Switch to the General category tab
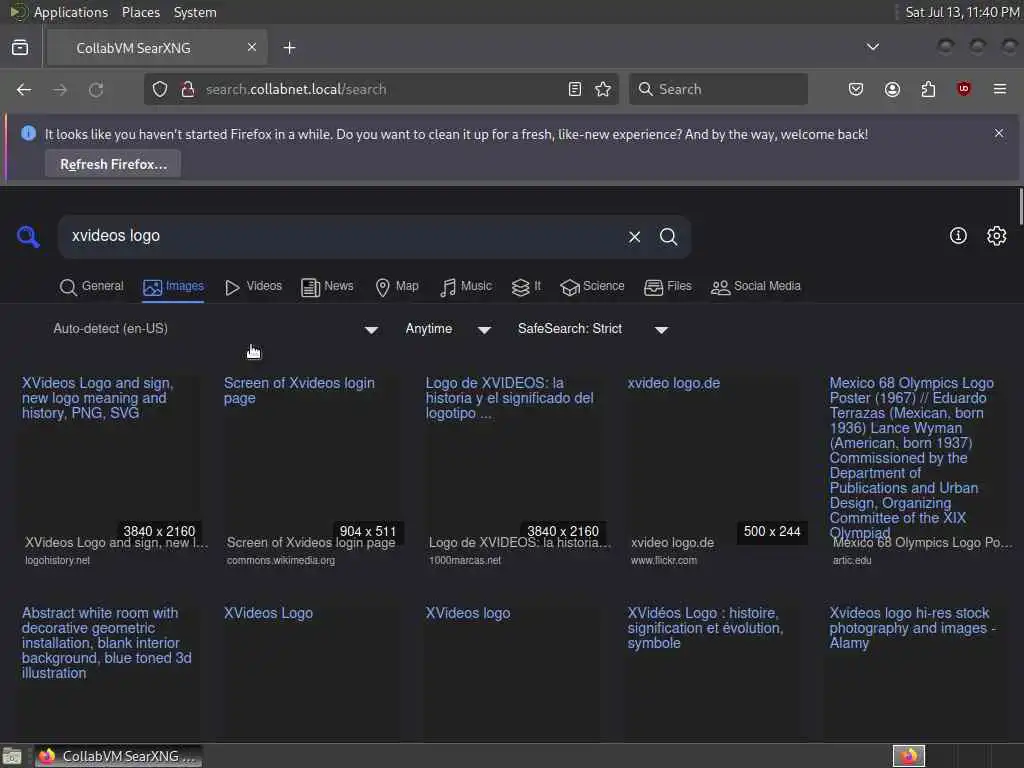Screen dimensions: 1024x768 click(x=91, y=287)
